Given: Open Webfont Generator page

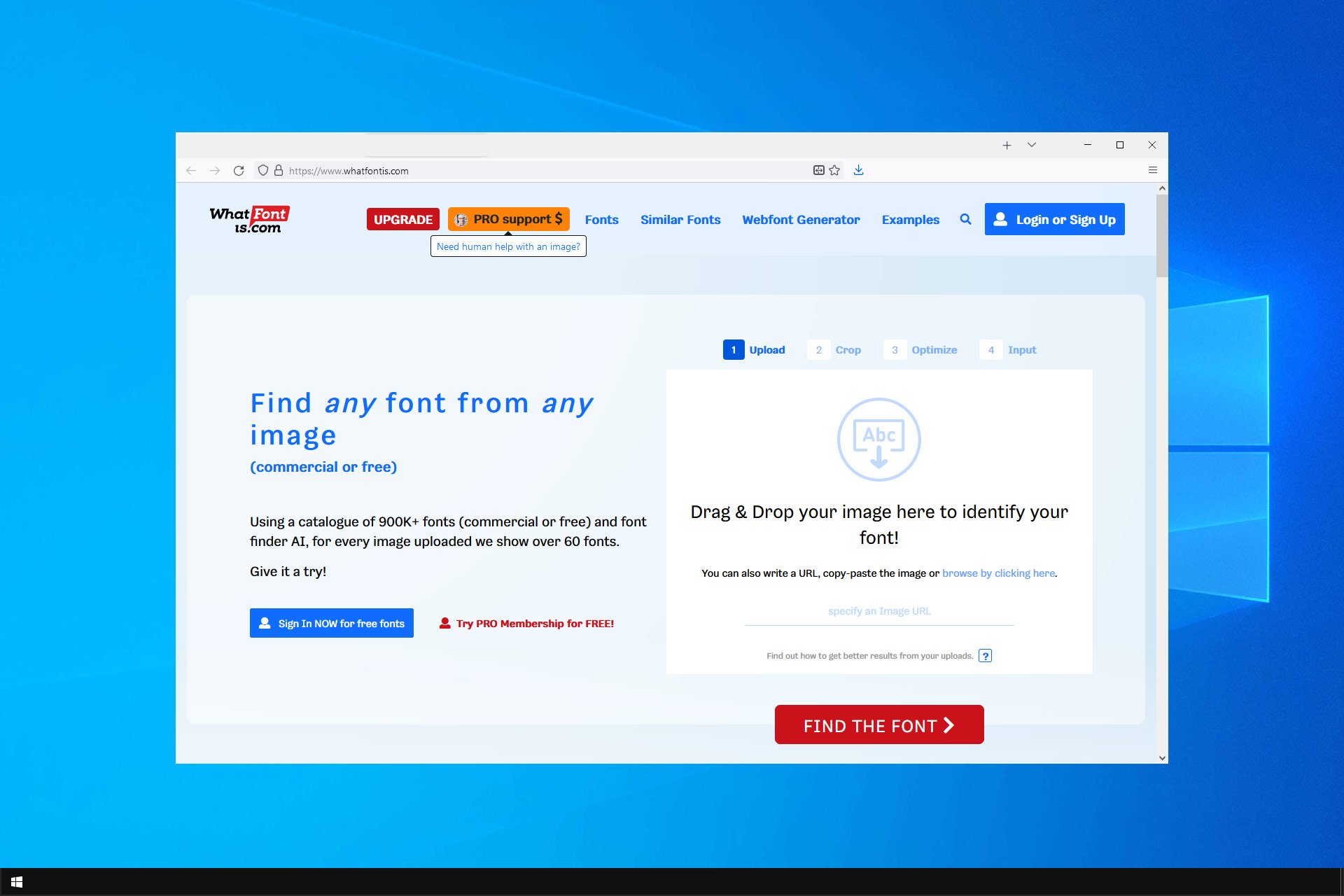Looking at the screenshot, I should coord(801,220).
